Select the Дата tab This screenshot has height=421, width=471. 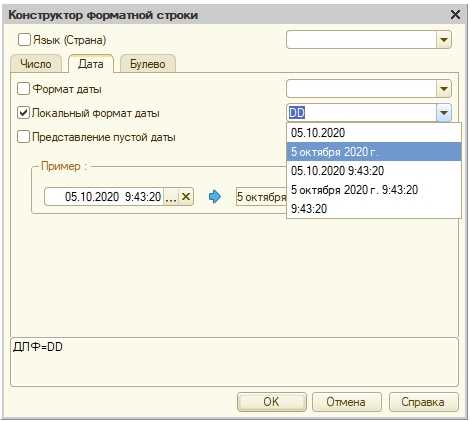(91, 64)
